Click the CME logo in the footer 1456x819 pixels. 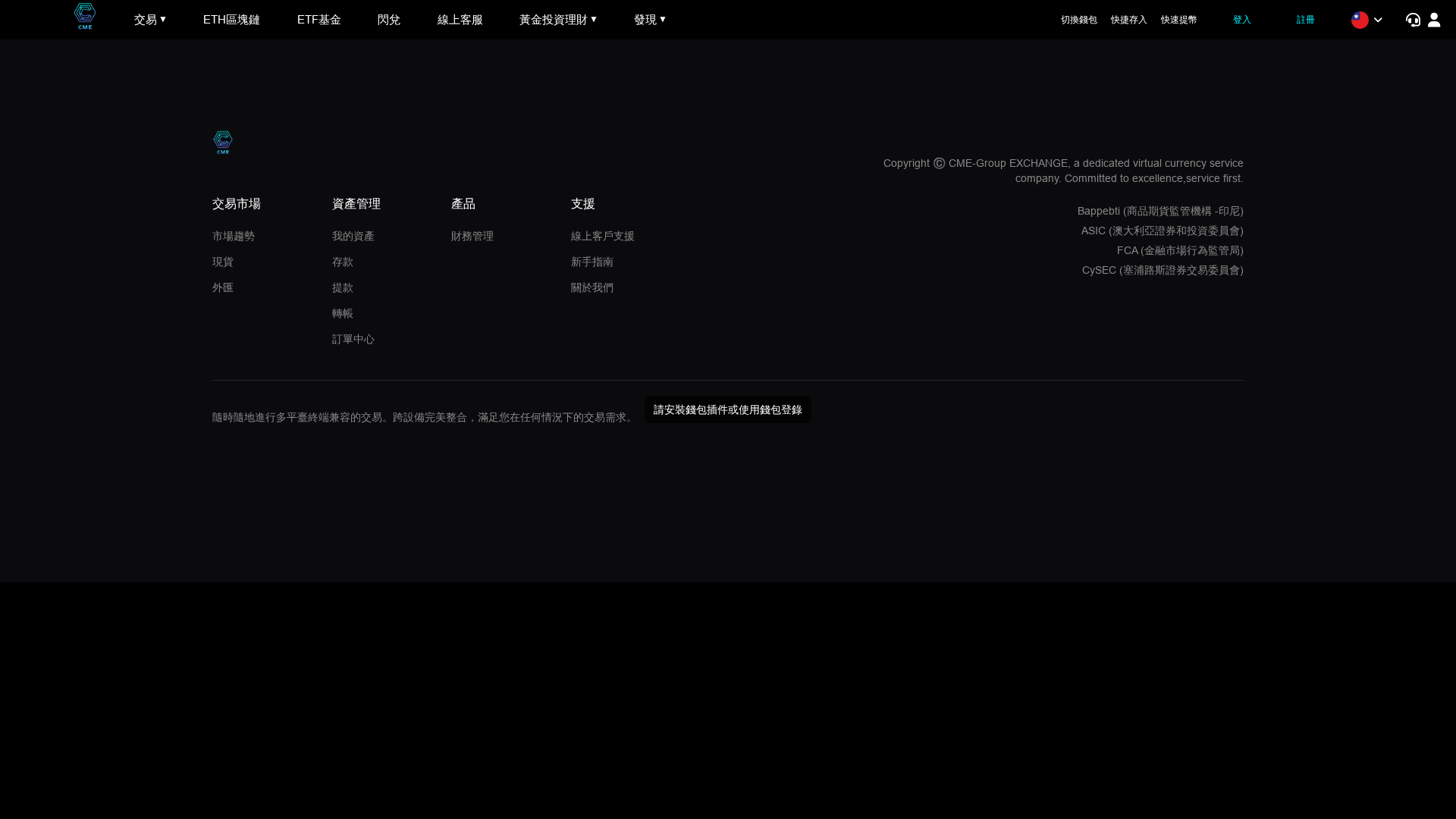pos(223,142)
